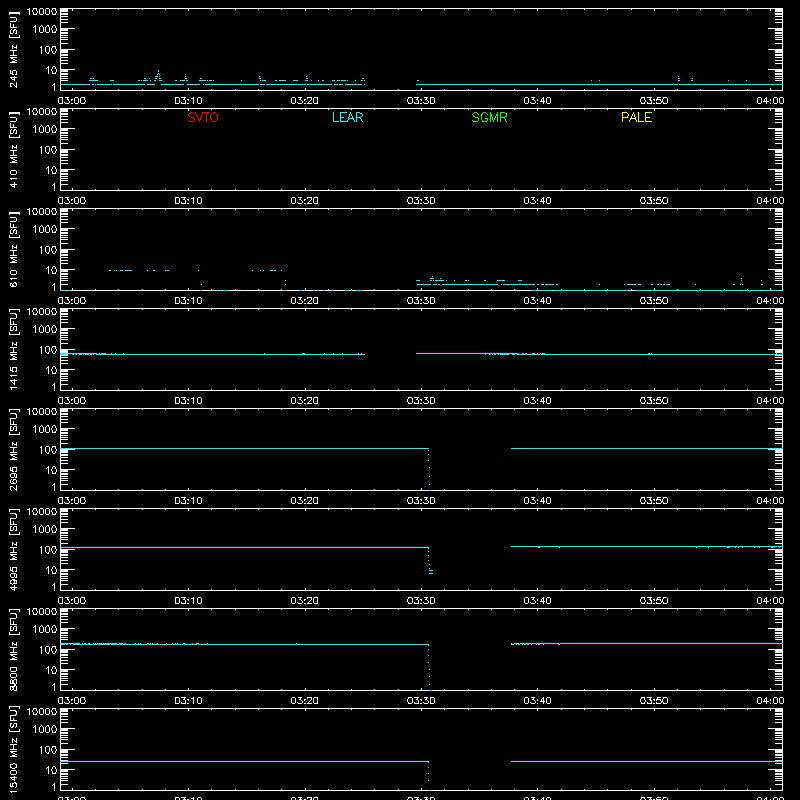Click the 03:10 tick under 410 MHz panel

tap(188, 201)
